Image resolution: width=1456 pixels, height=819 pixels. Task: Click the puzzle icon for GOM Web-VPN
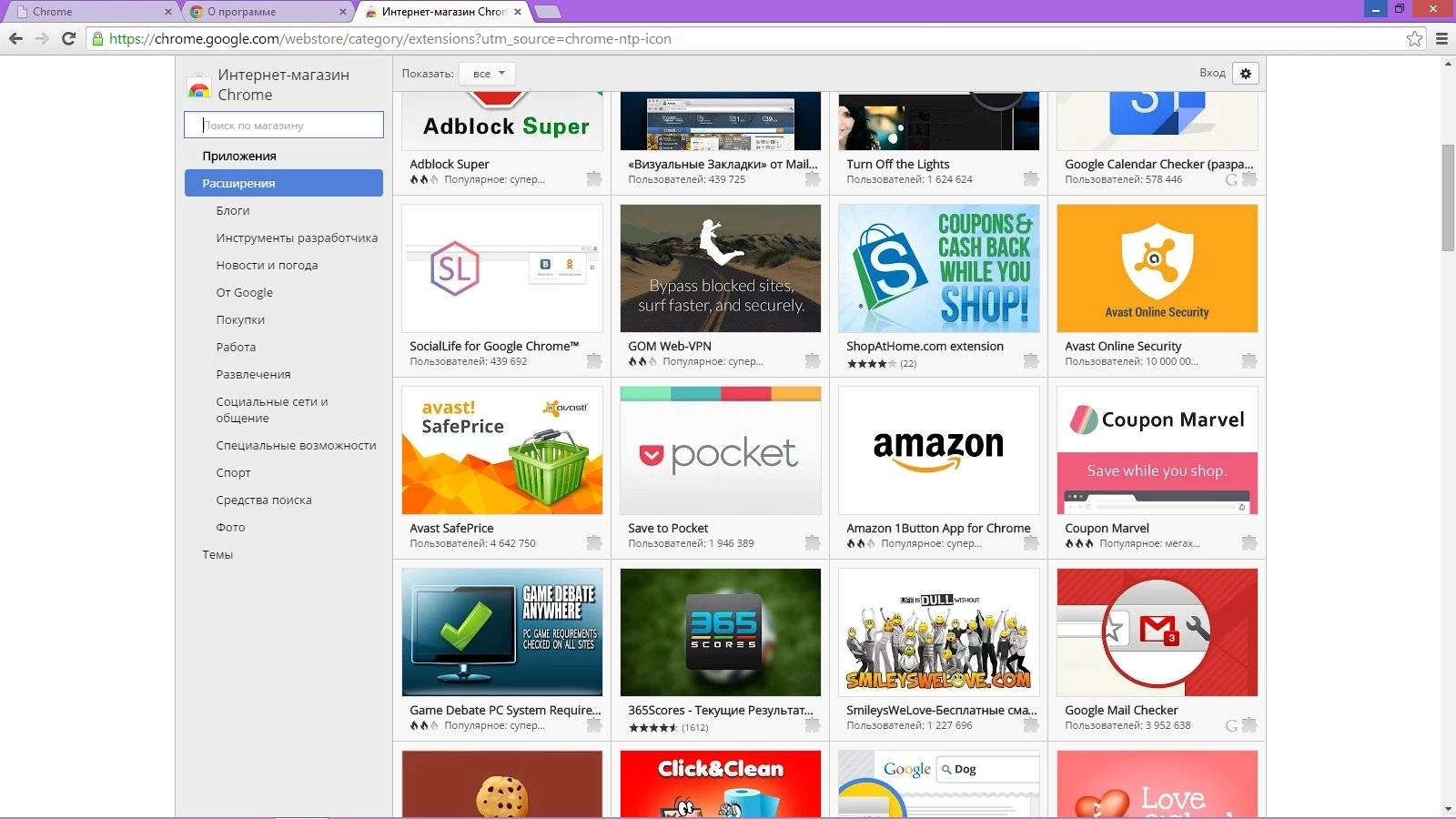[813, 361]
